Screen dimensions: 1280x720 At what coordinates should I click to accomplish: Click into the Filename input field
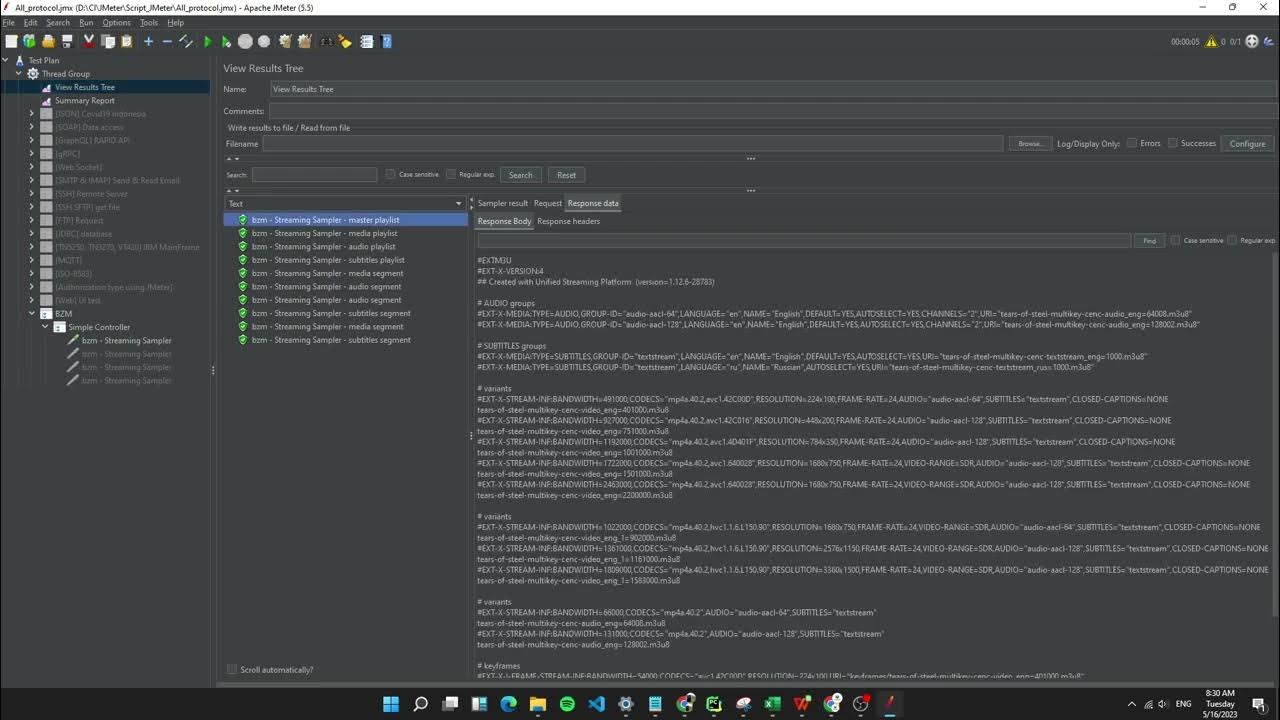tap(633, 143)
